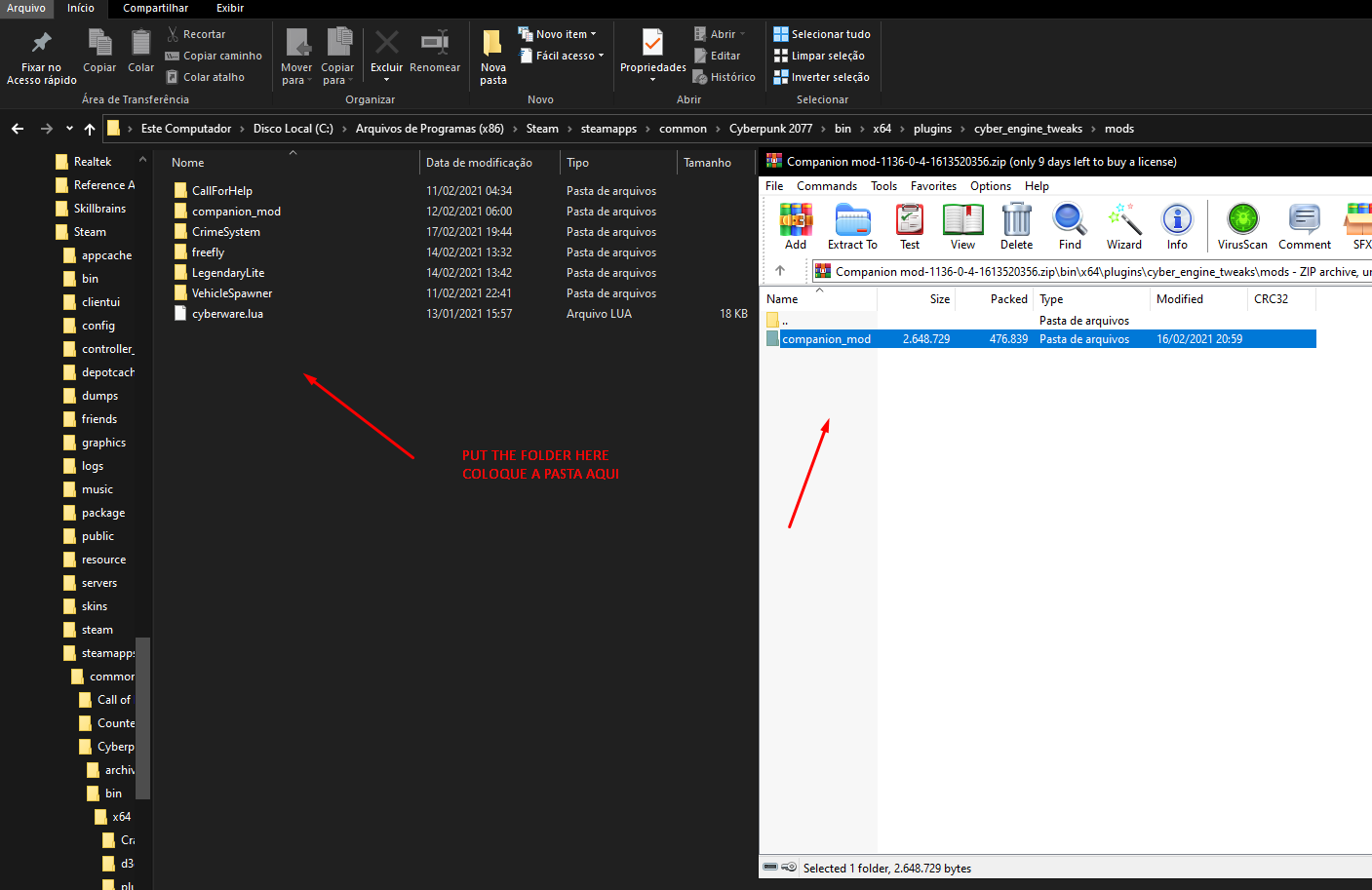The image size is (1372, 890).
Task: Open the WinRAR Commands menu
Action: 827,186
